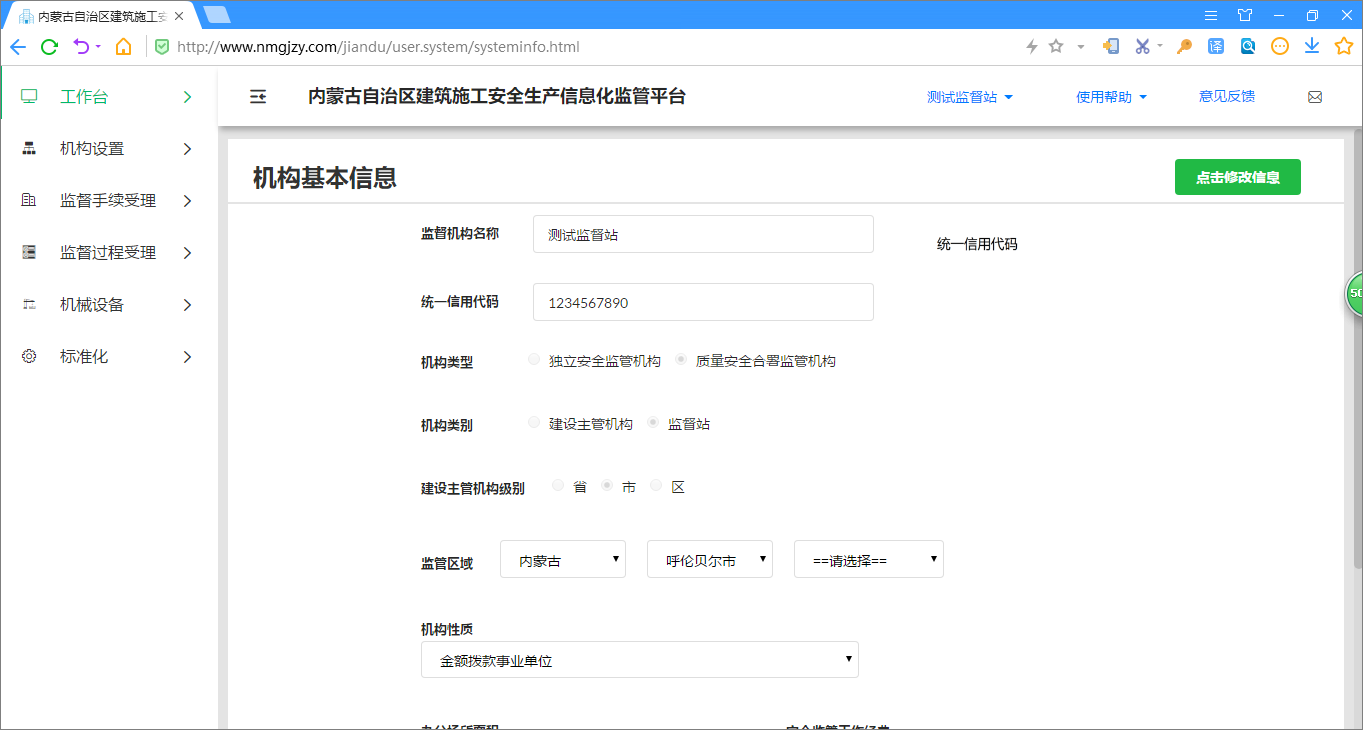The height and width of the screenshot is (730, 1363).
Task: Click the server icon beside 监督过程受理
Action: (29, 252)
